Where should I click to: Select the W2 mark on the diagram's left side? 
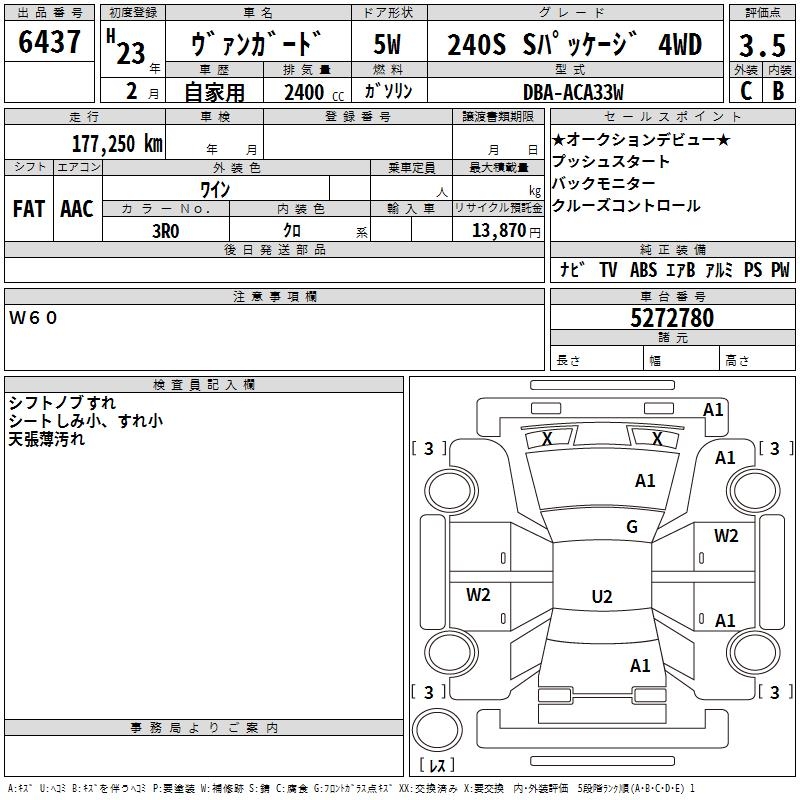point(479,595)
